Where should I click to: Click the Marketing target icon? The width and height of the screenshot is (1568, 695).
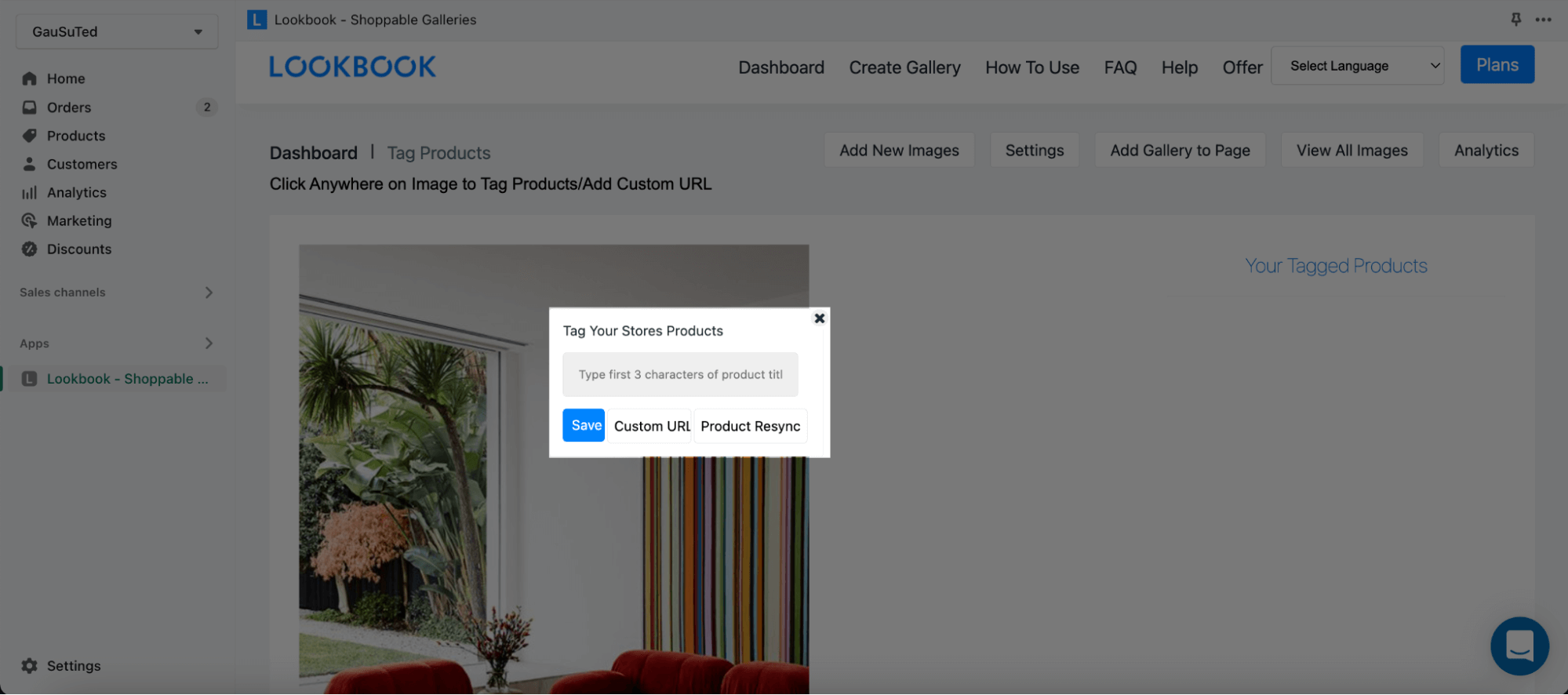pyautogui.click(x=30, y=220)
